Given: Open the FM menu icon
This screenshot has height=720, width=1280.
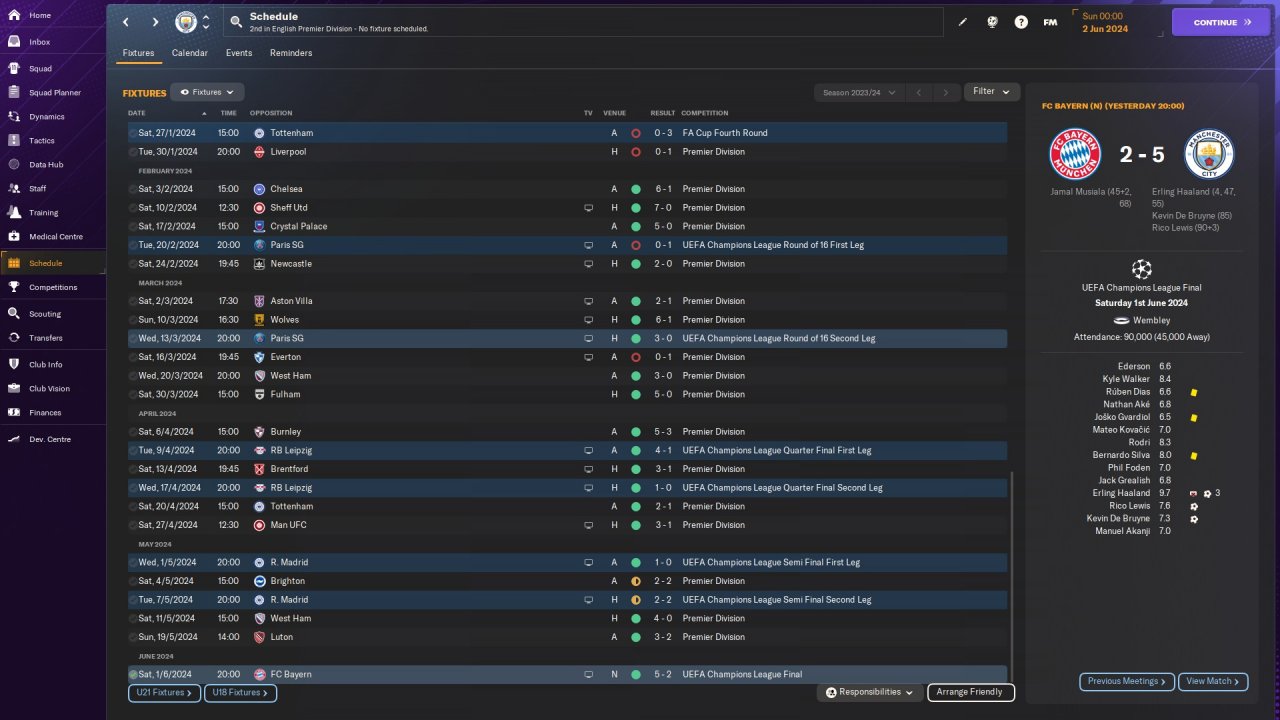Looking at the screenshot, I should [x=1050, y=22].
